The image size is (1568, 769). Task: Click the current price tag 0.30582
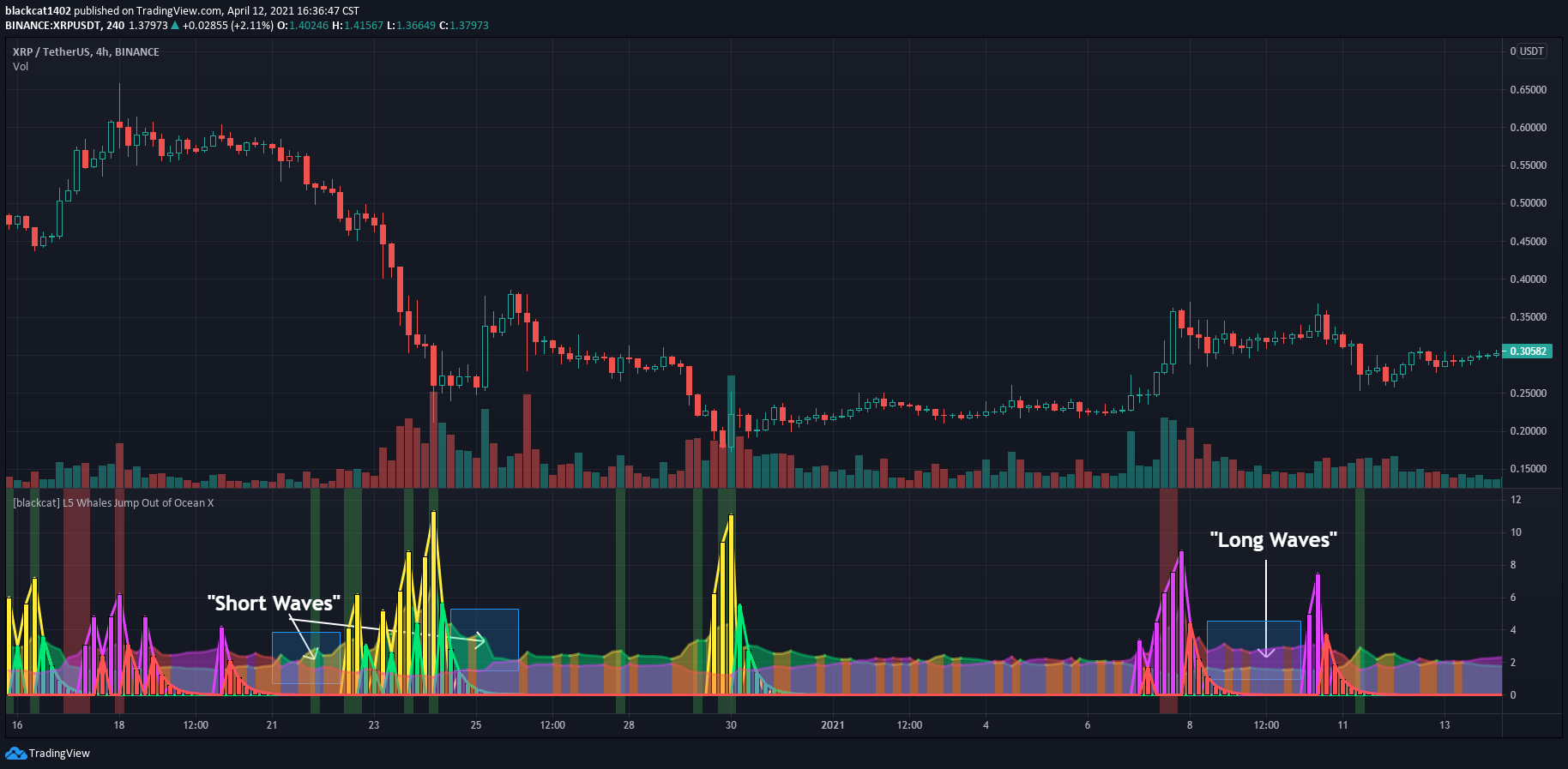[1528, 351]
